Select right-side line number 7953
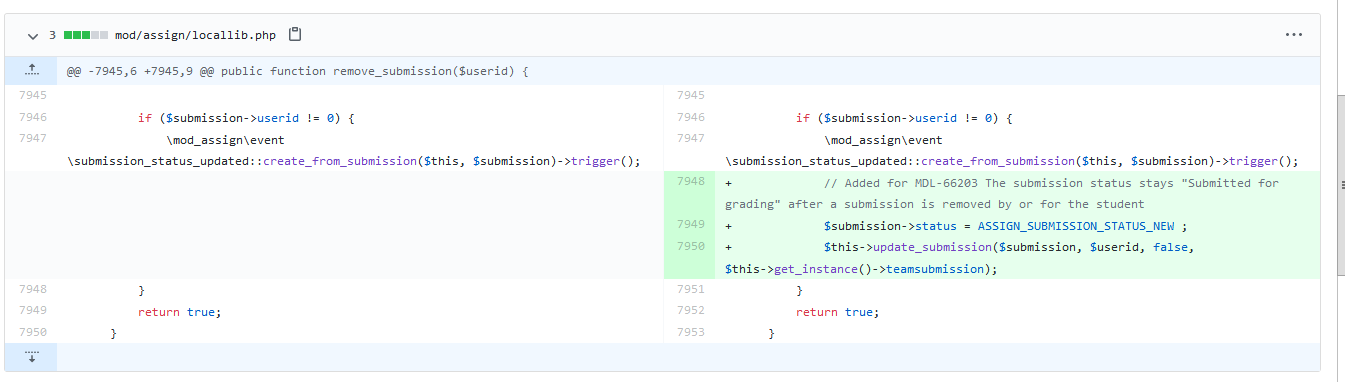 690,333
